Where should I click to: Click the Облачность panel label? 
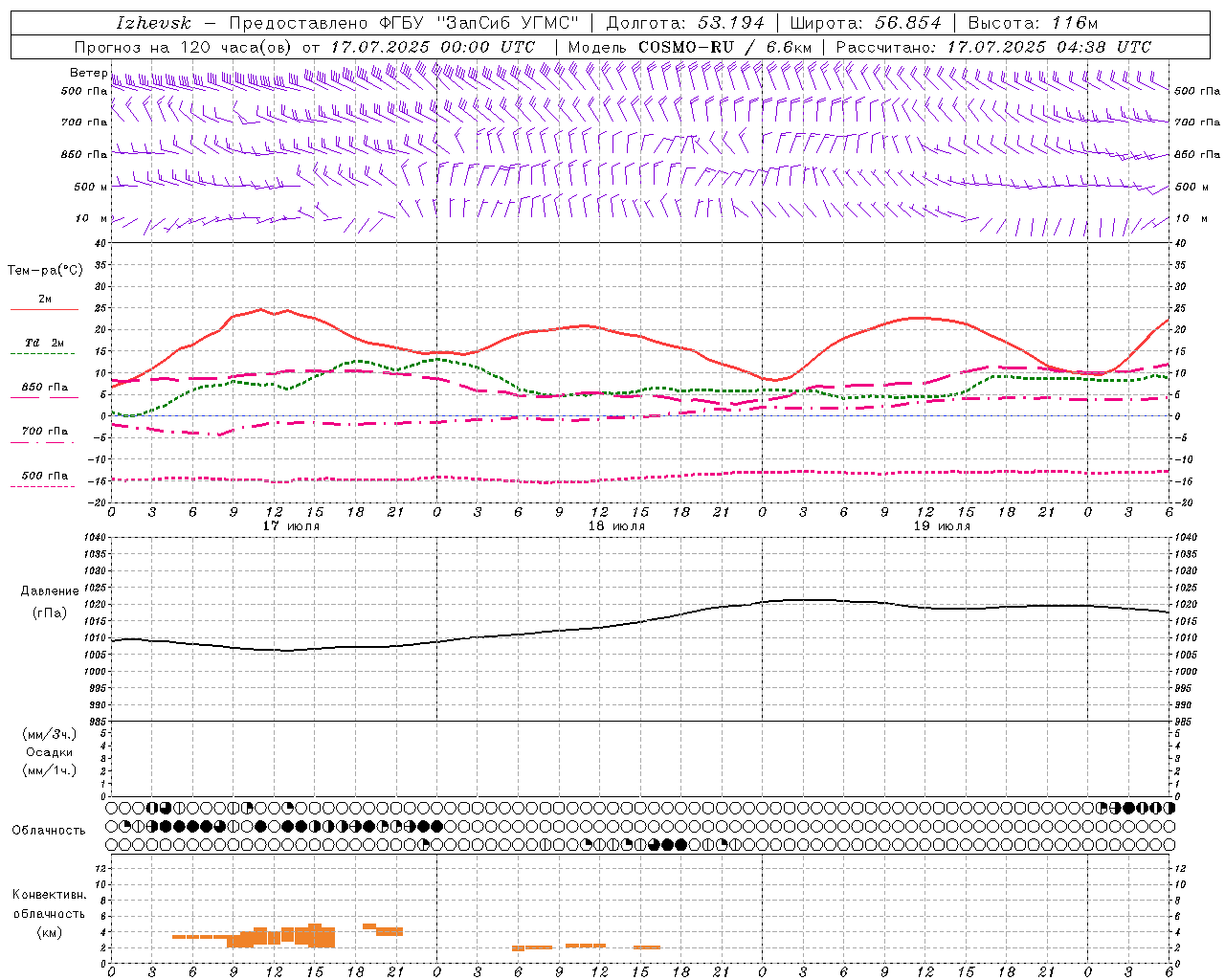tap(49, 830)
